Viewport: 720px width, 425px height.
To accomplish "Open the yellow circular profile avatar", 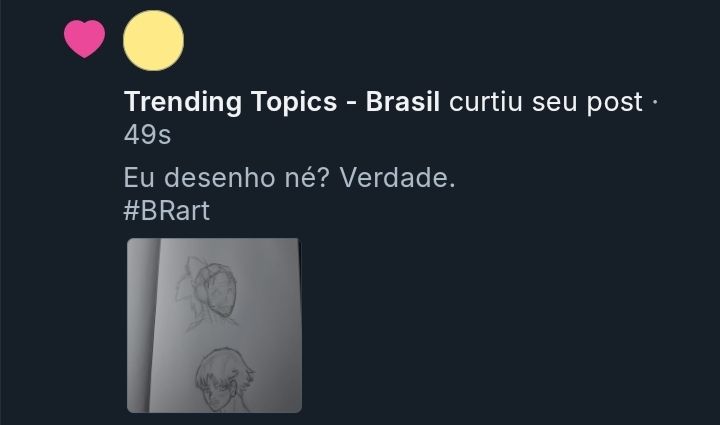I will pyautogui.click(x=153, y=40).
